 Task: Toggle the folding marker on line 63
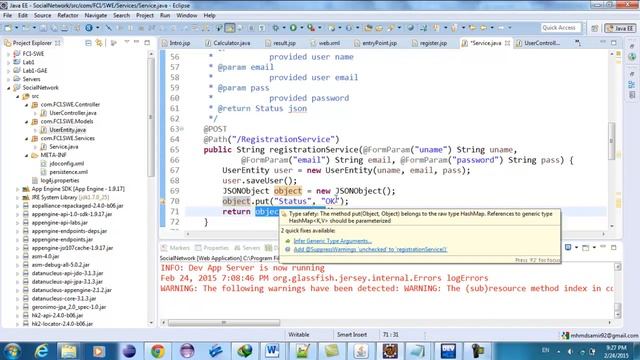pos(182,129)
